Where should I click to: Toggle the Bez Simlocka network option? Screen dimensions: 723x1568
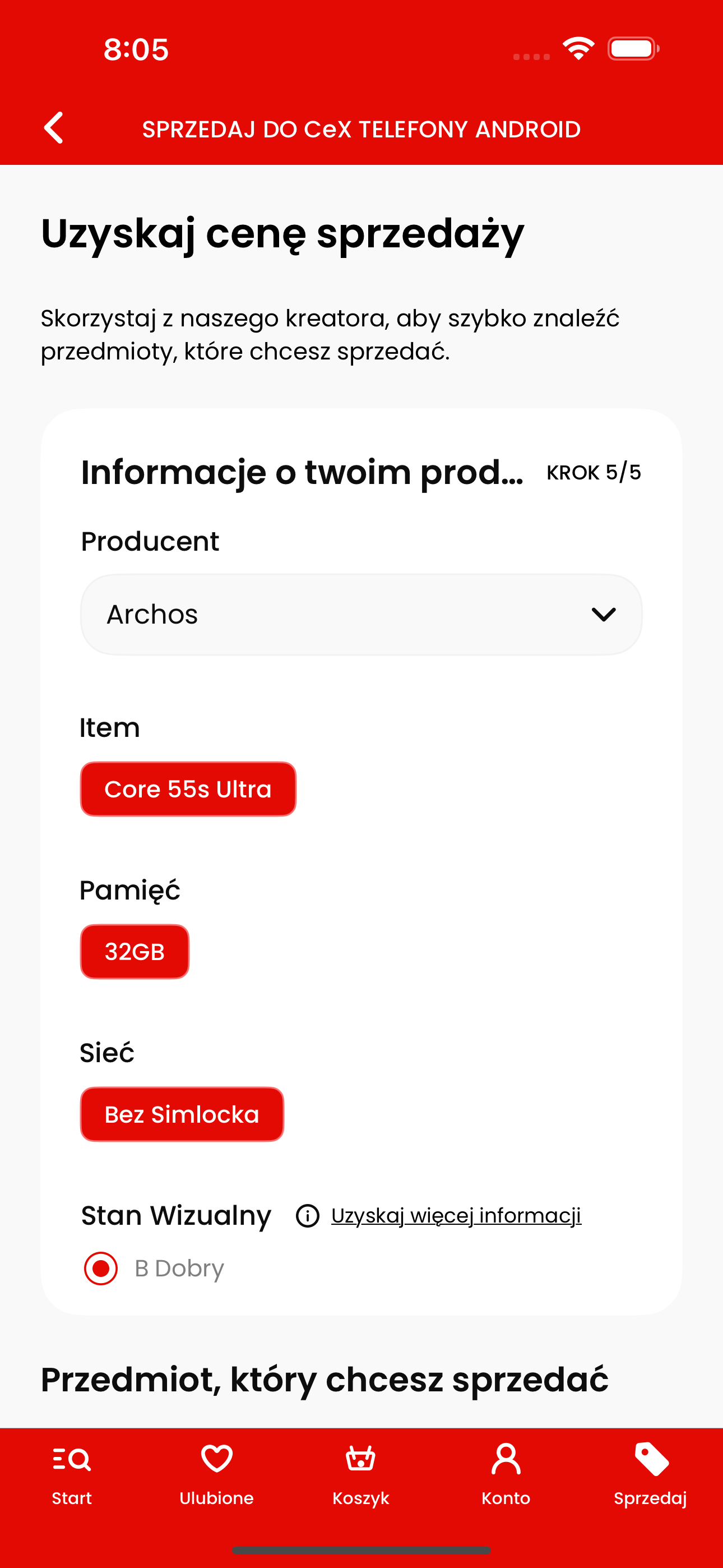pyautogui.click(x=182, y=1114)
